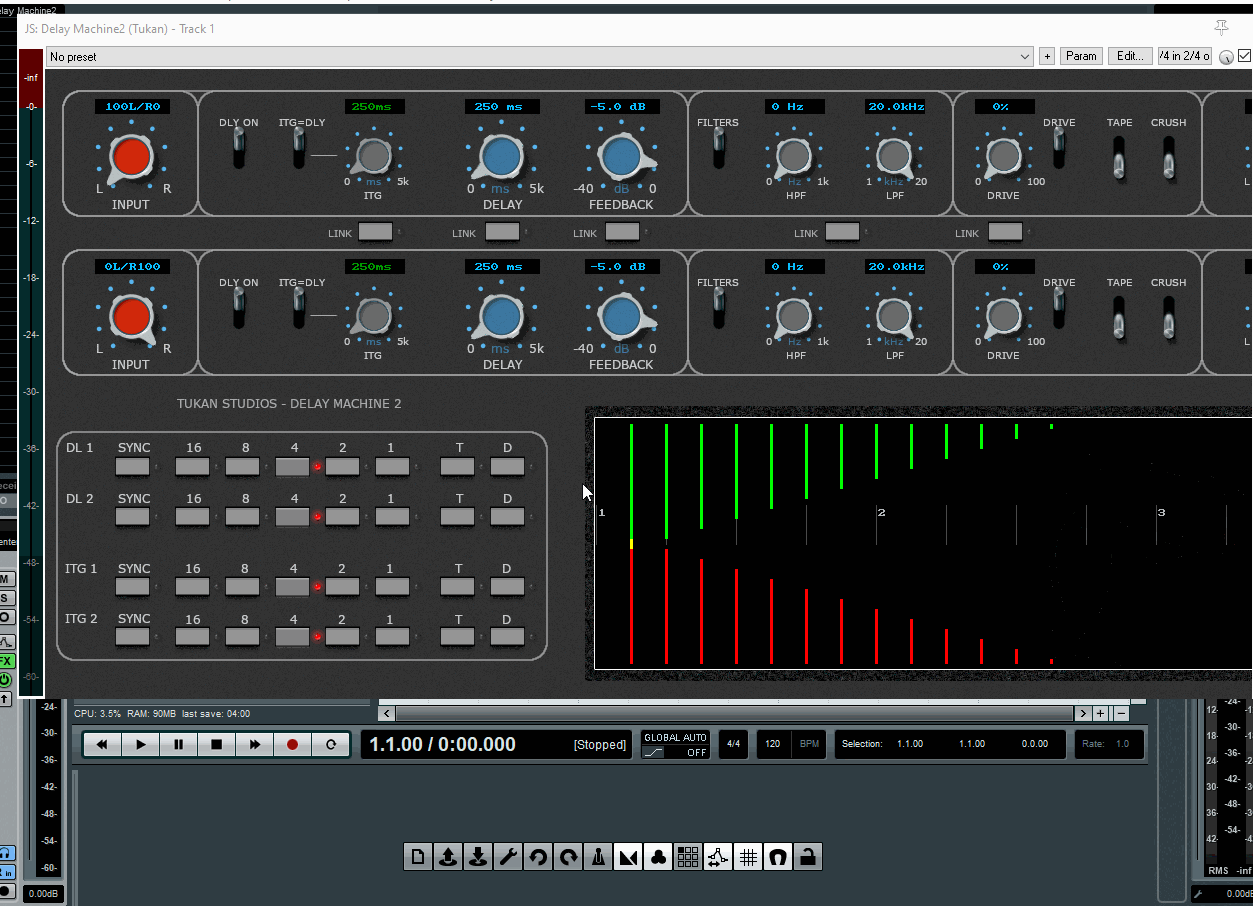Flip first row CRUSH switch

tap(1168, 158)
